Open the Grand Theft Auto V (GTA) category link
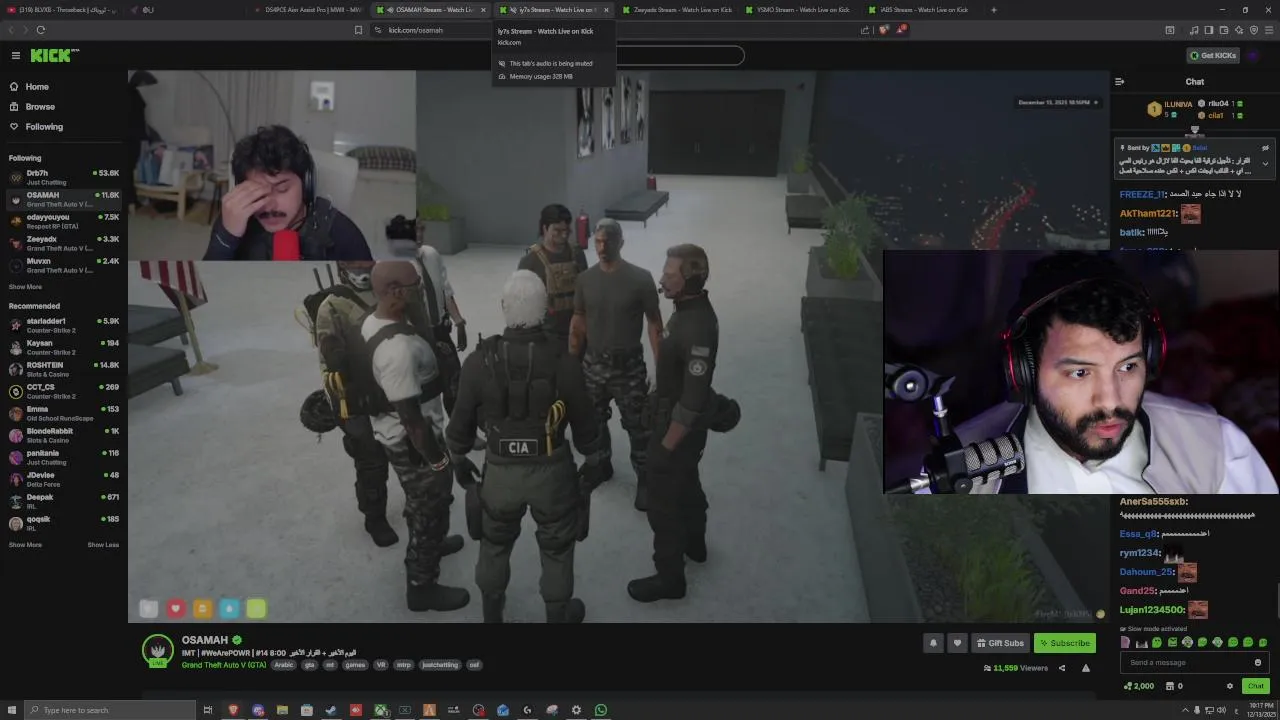1280x720 pixels. point(224,665)
